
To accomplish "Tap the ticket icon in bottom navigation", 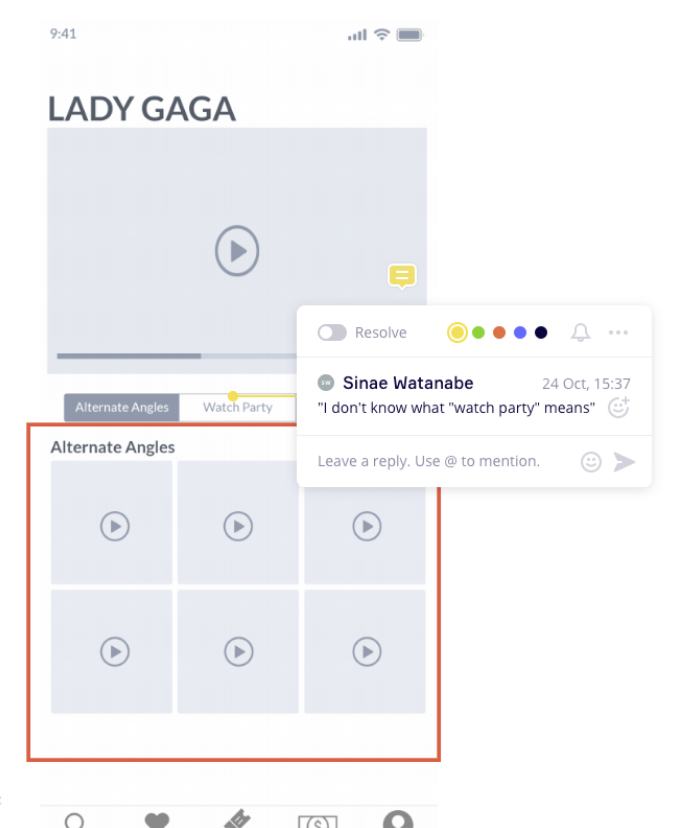I will coord(237,819).
